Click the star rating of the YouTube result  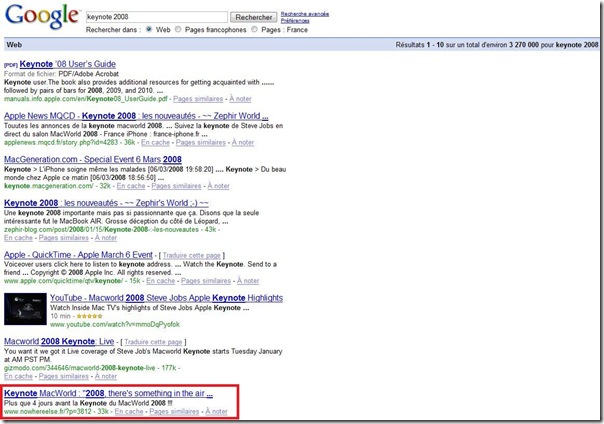point(89,316)
